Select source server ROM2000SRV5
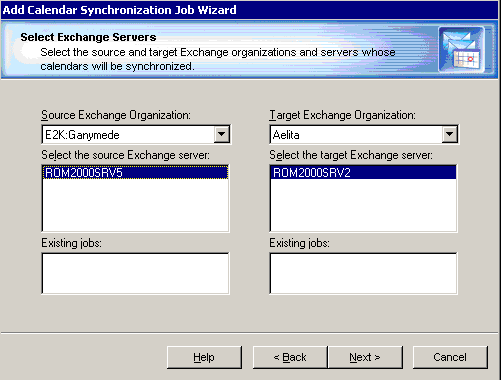The height and width of the screenshot is (380, 502). 135,173
